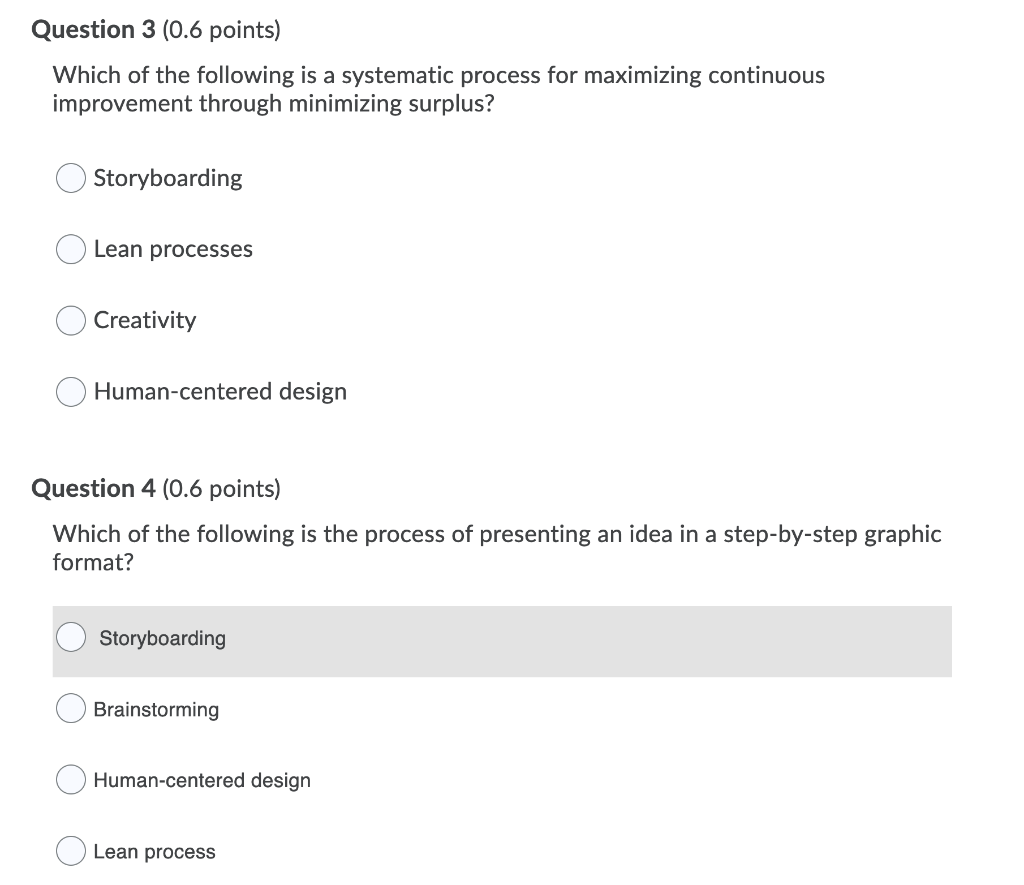Click the question text about minimizing surplus

click(x=438, y=89)
